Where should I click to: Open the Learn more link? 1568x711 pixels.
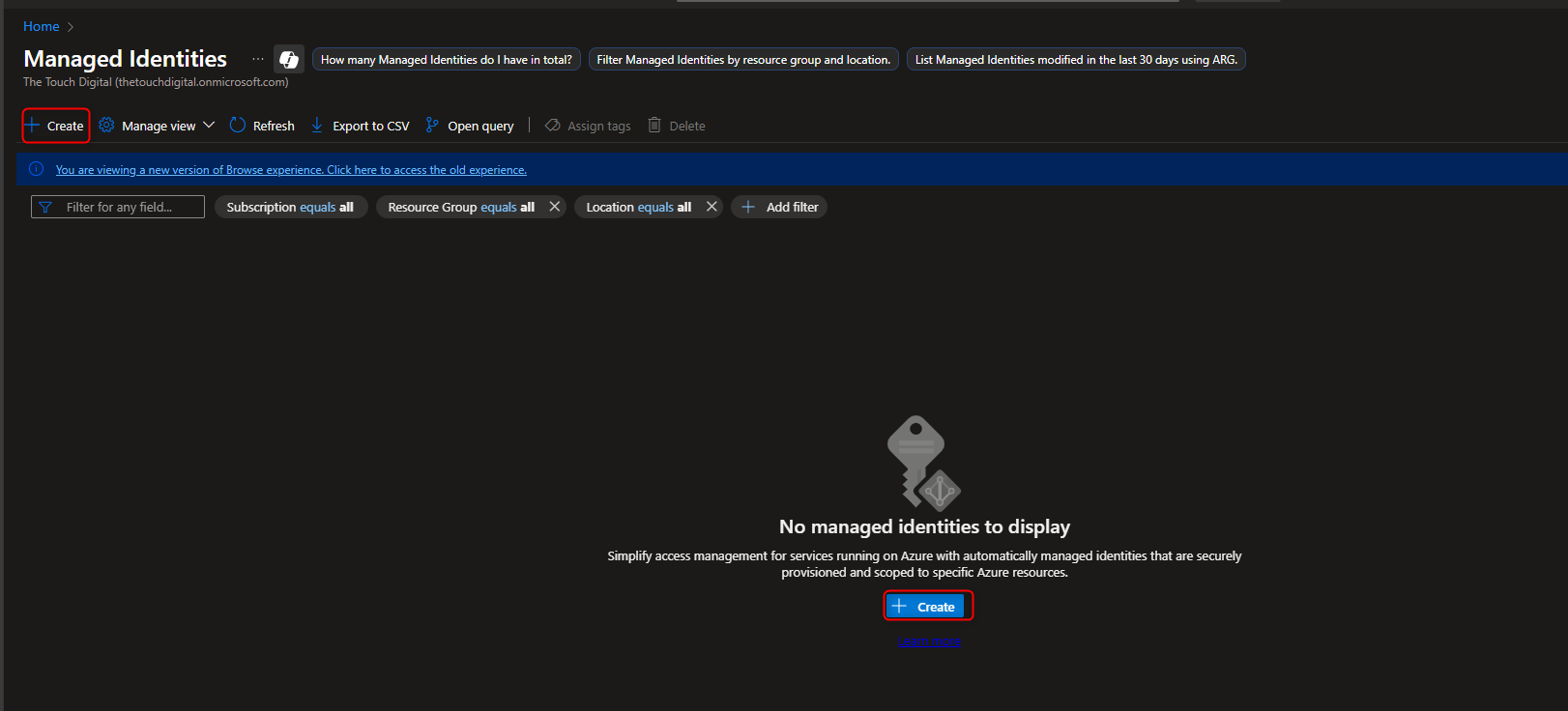pos(929,641)
